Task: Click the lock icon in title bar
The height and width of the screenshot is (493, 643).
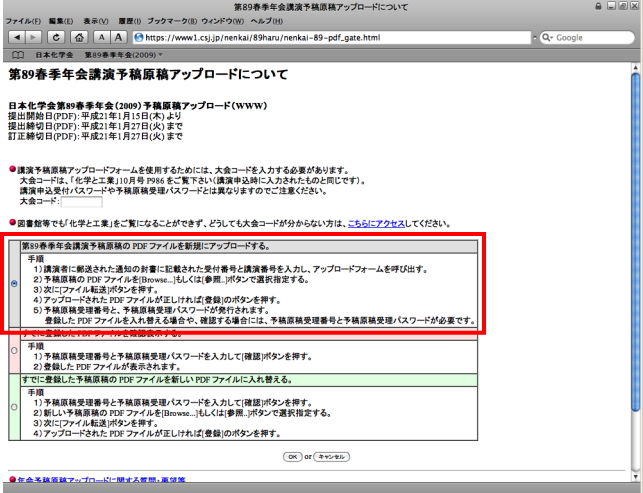Action: 598,7
